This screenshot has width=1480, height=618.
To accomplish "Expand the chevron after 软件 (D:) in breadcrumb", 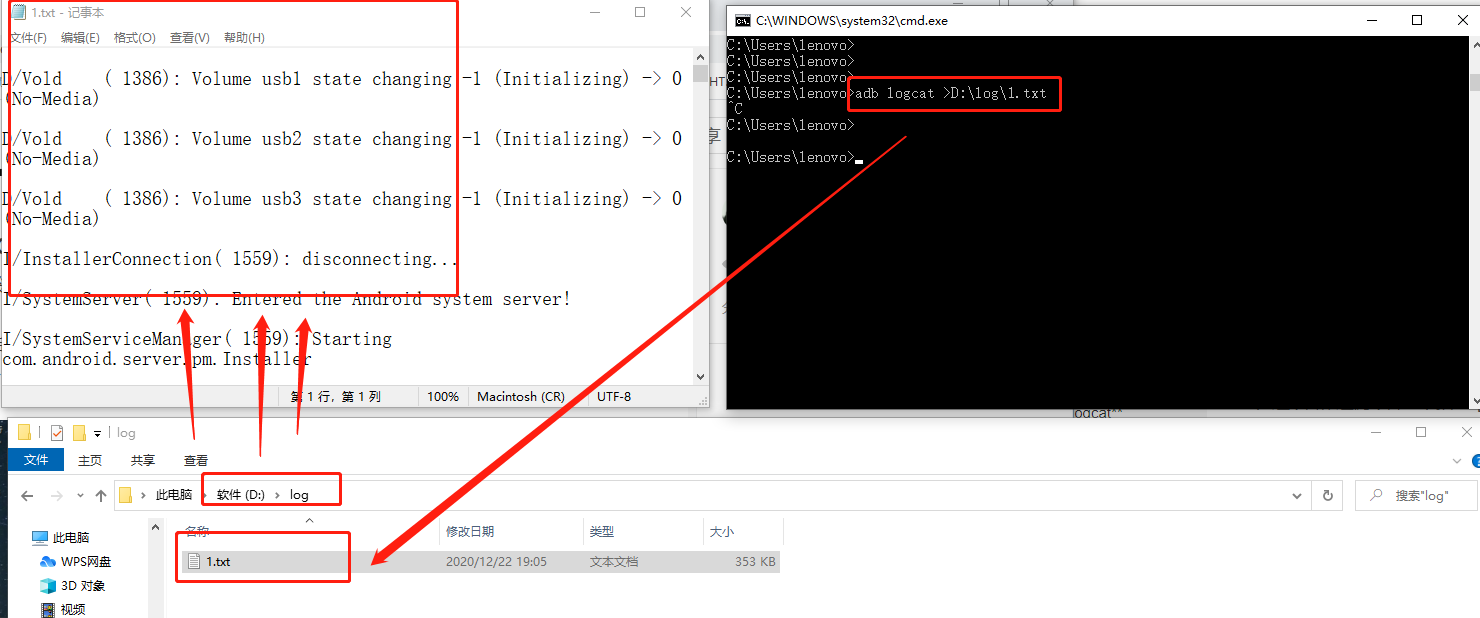I will click(277, 495).
